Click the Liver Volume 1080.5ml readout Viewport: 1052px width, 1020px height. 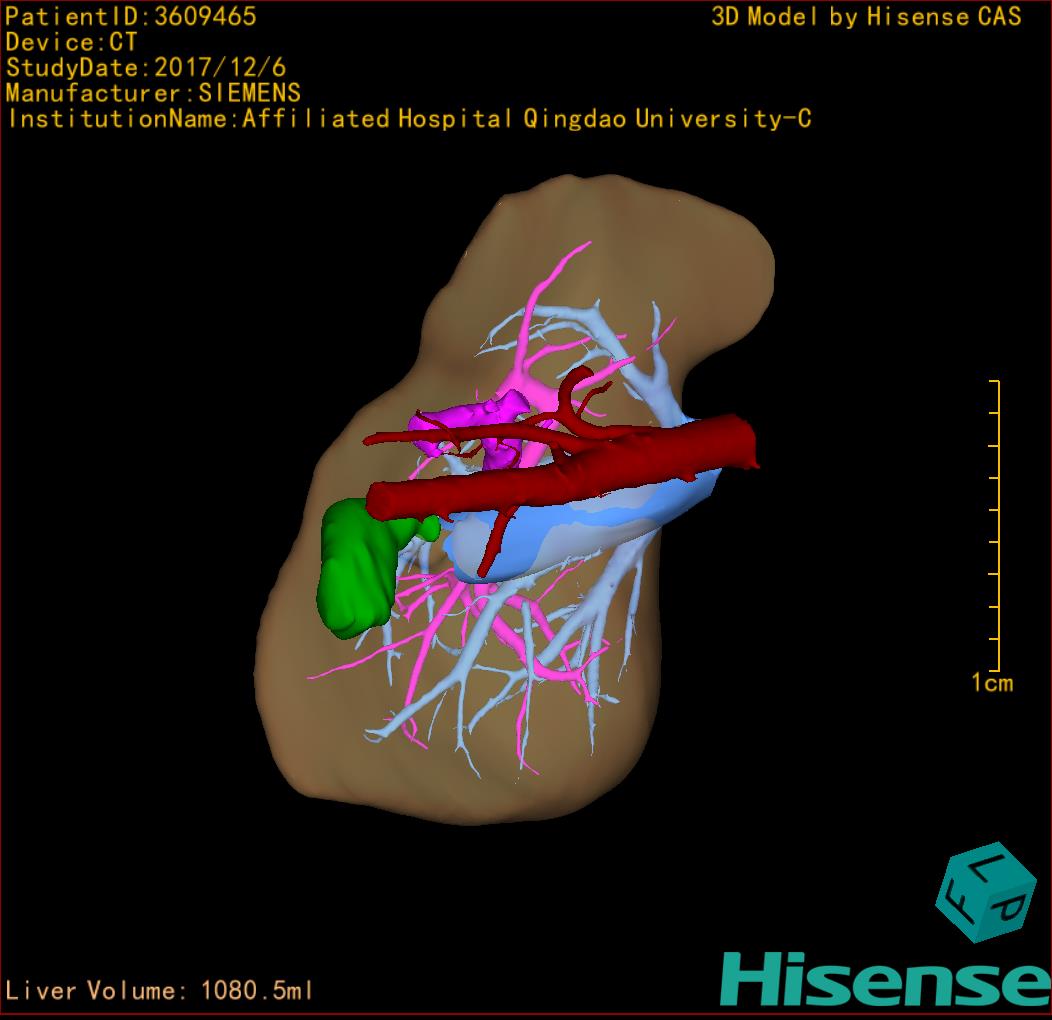coord(160,991)
